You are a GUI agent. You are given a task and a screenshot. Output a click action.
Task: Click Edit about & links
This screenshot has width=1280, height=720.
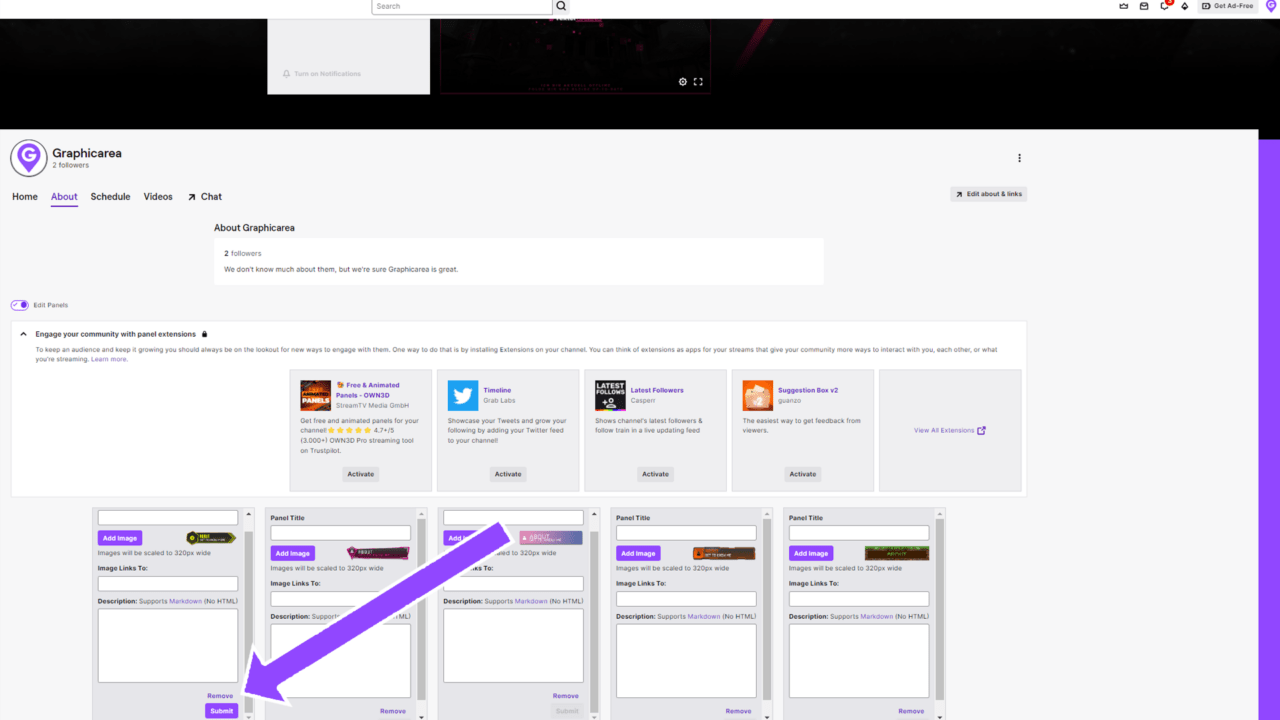coord(988,193)
